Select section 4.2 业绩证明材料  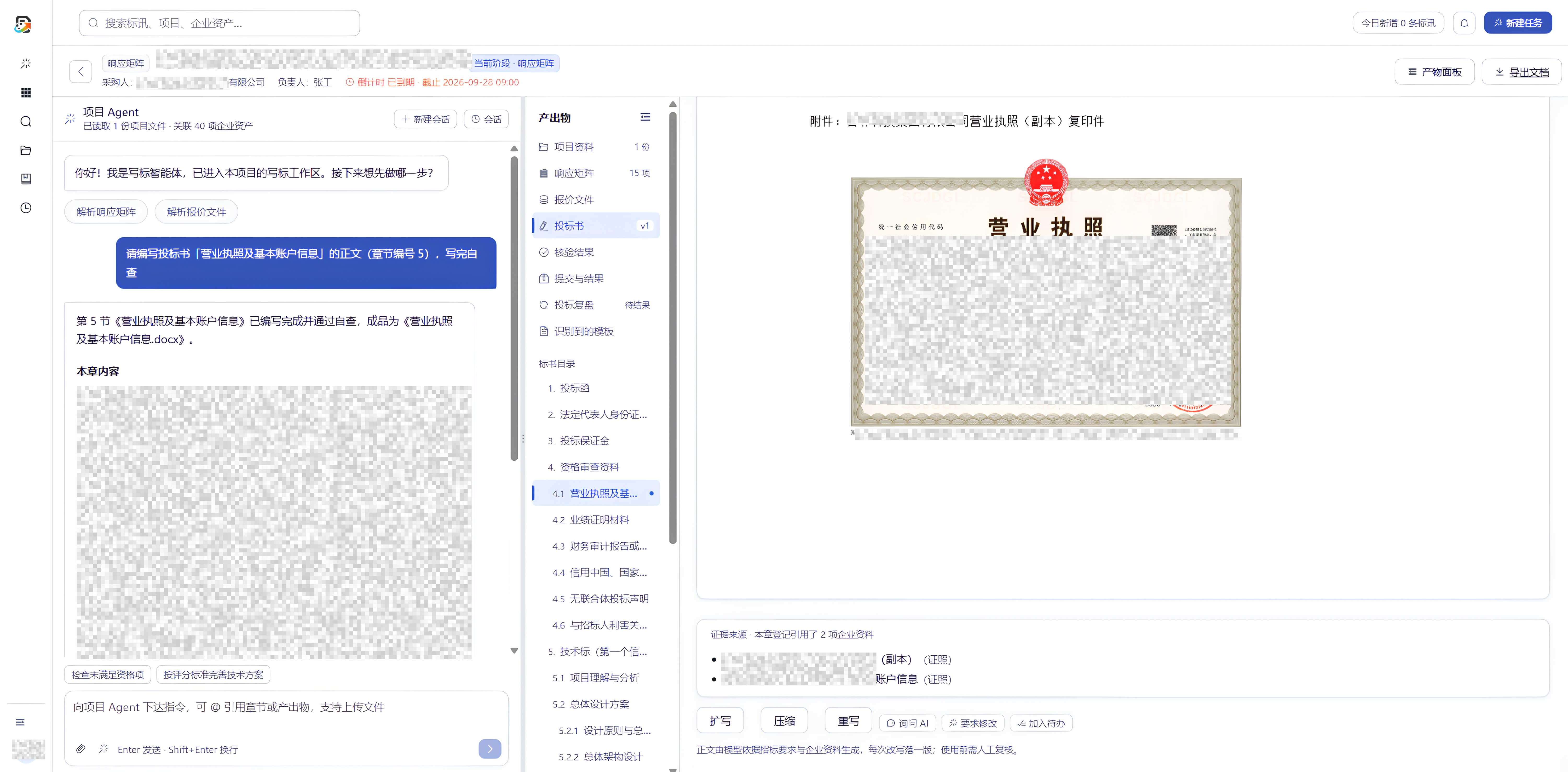point(595,520)
